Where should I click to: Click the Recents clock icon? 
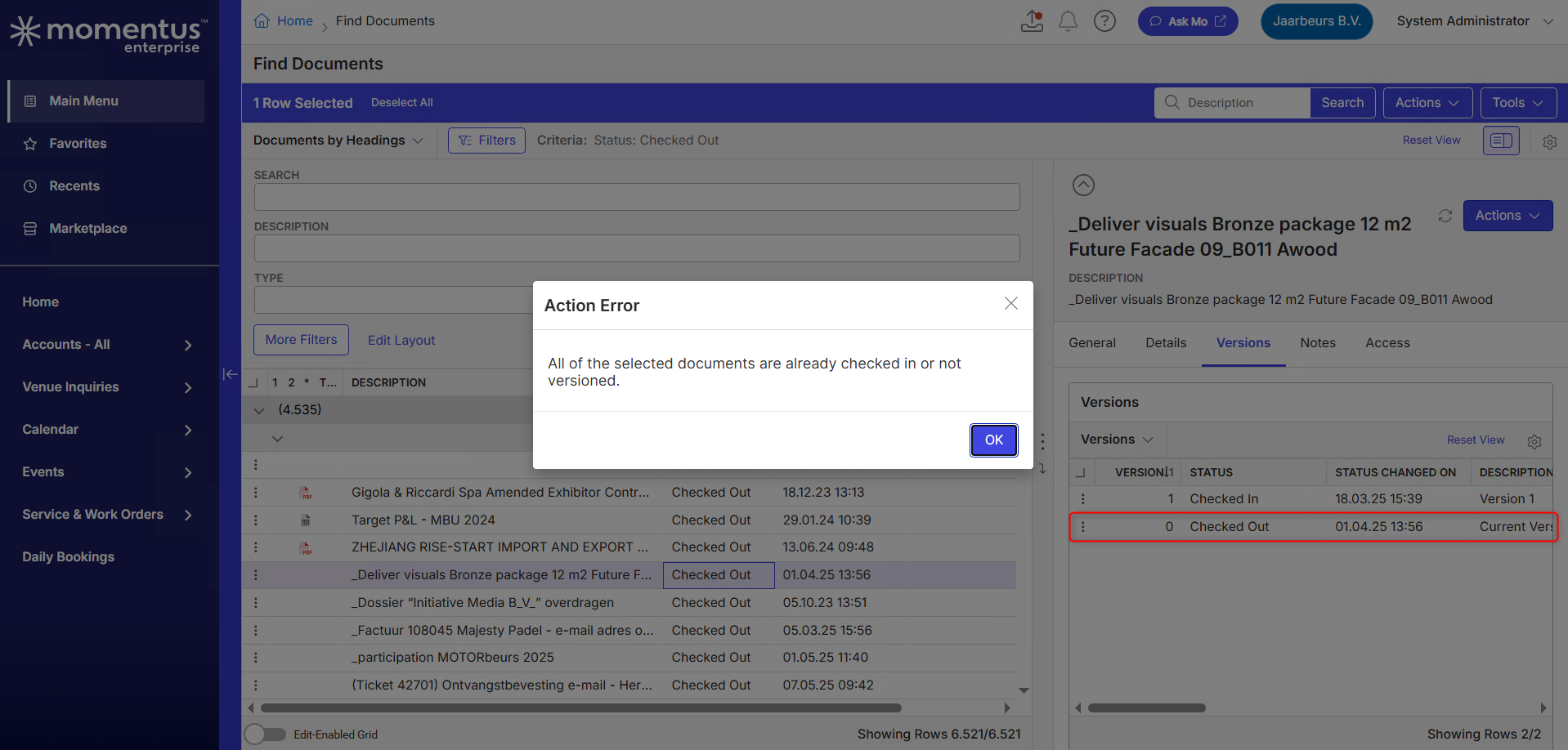(x=30, y=186)
